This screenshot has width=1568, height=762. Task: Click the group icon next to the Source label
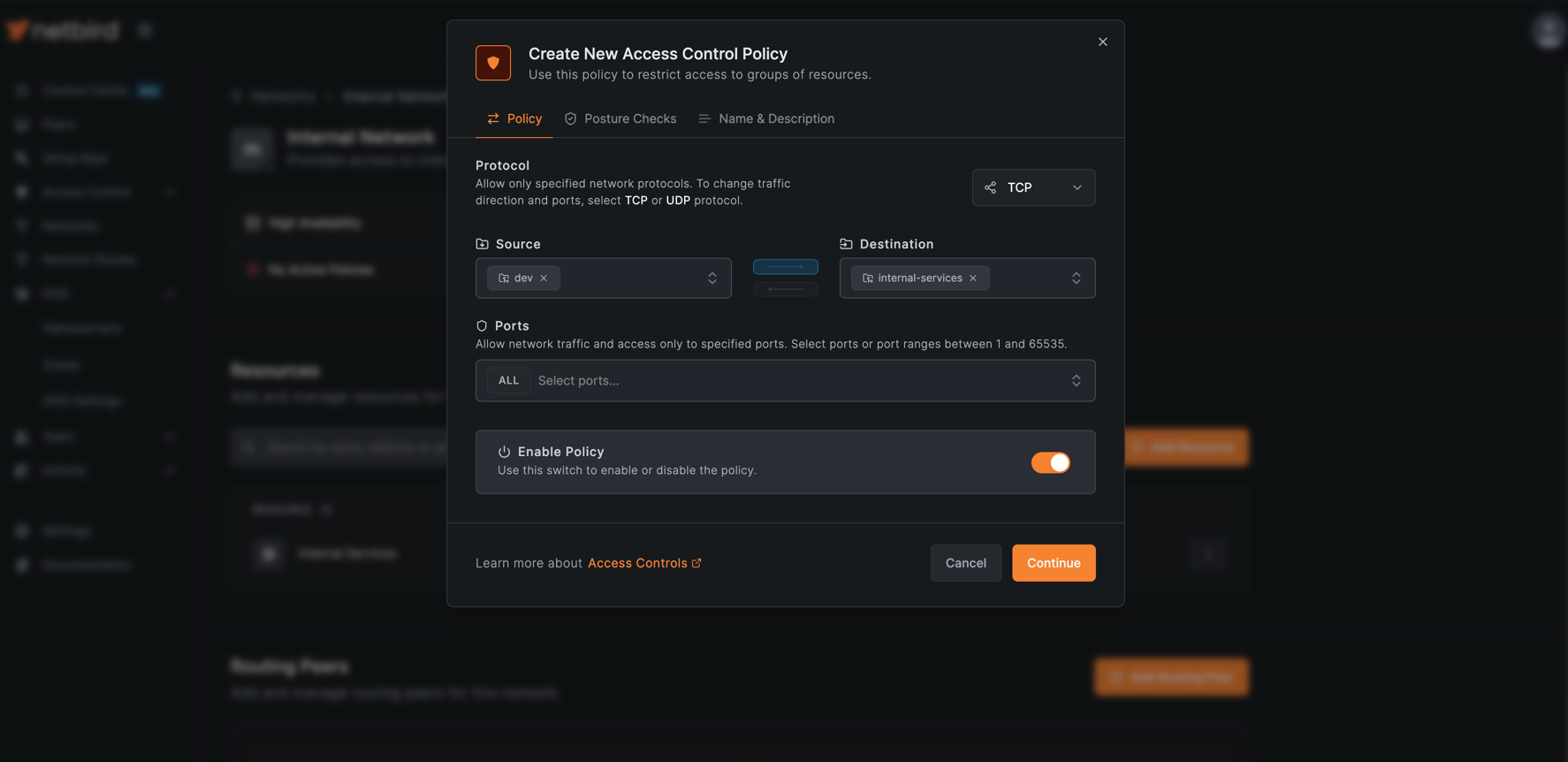483,243
